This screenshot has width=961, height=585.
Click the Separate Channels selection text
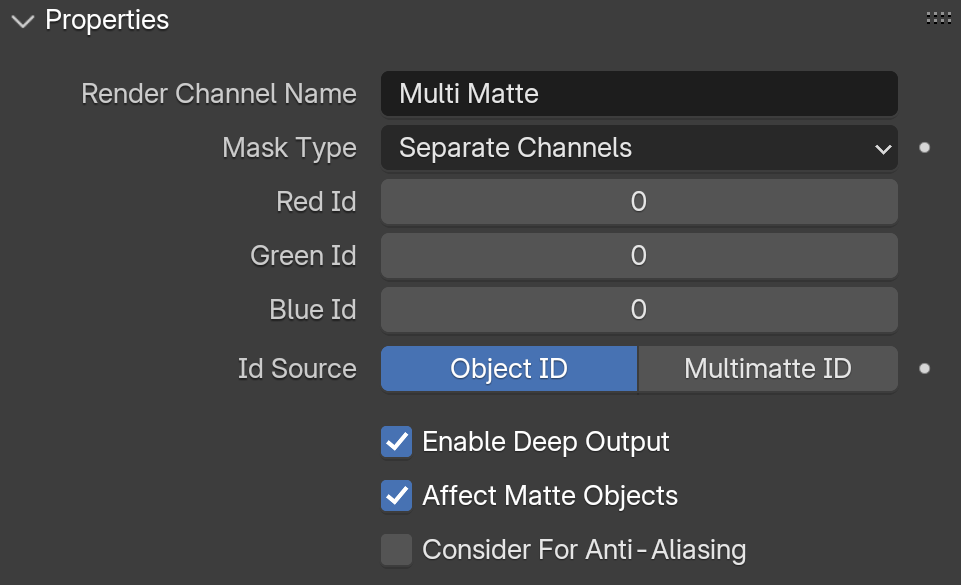coord(515,148)
